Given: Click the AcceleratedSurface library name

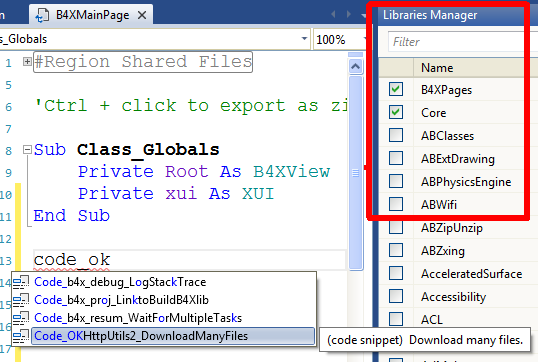Looking at the screenshot, I should tap(471, 274).
